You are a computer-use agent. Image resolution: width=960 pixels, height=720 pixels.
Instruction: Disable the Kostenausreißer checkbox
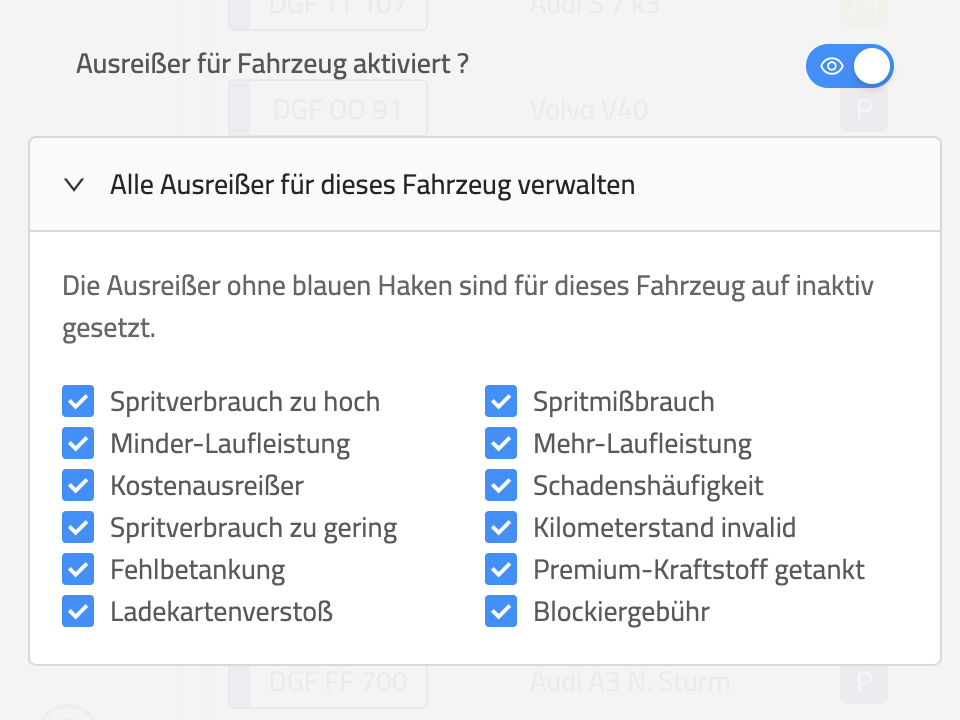[x=78, y=485]
